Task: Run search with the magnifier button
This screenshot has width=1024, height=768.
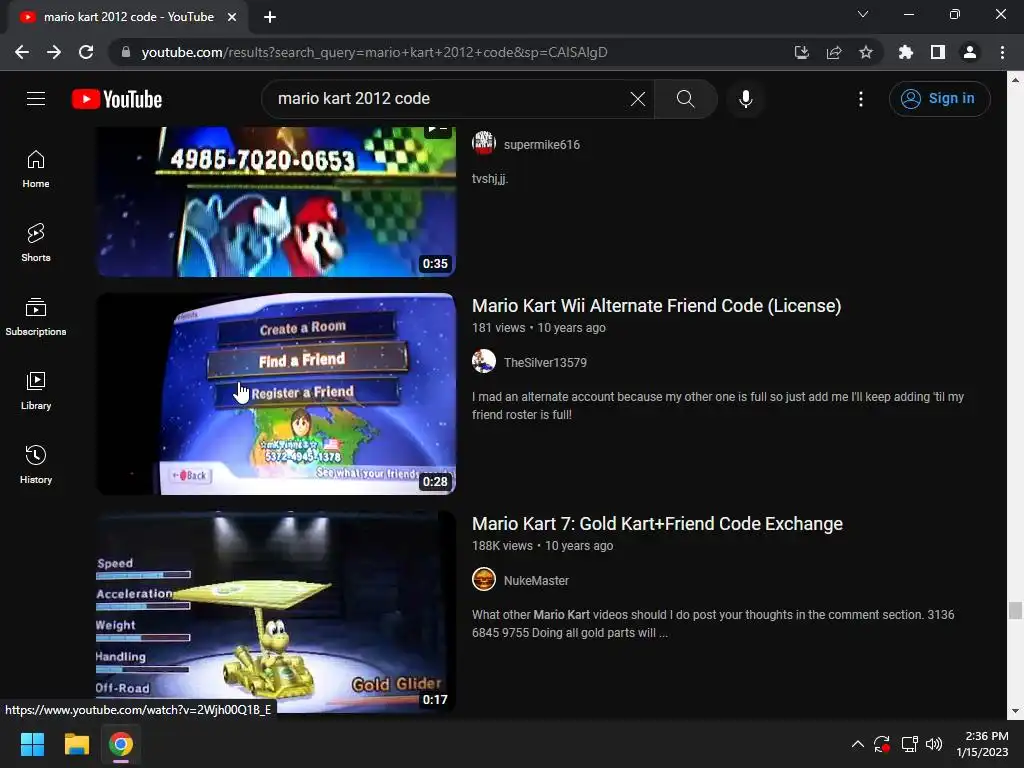Action: point(685,99)
